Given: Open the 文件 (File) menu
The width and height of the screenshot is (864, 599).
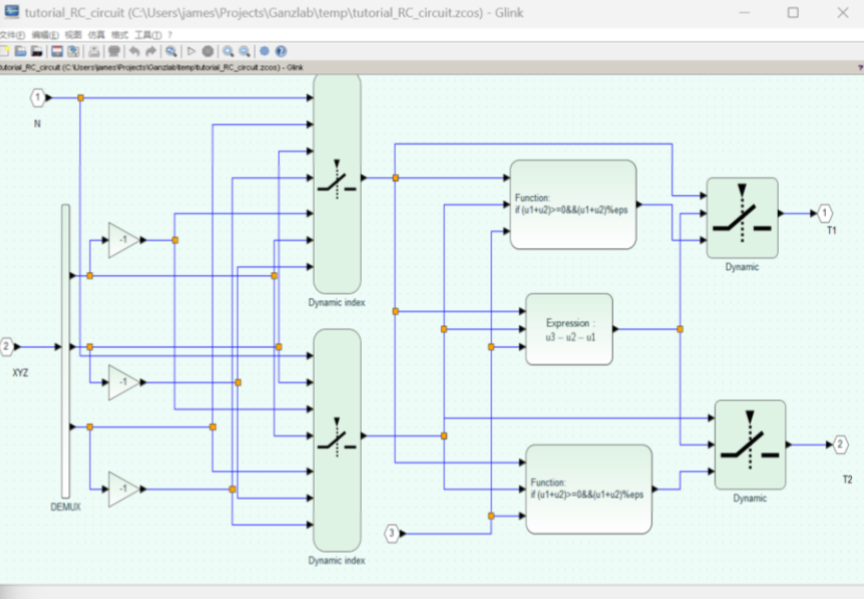Looking at the screenshot, I should 12,35.
